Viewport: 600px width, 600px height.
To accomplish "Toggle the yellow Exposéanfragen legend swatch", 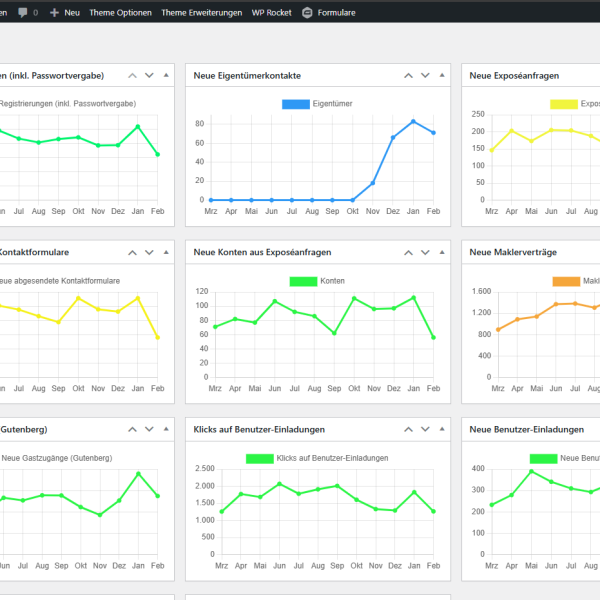I will coord(564,104).
